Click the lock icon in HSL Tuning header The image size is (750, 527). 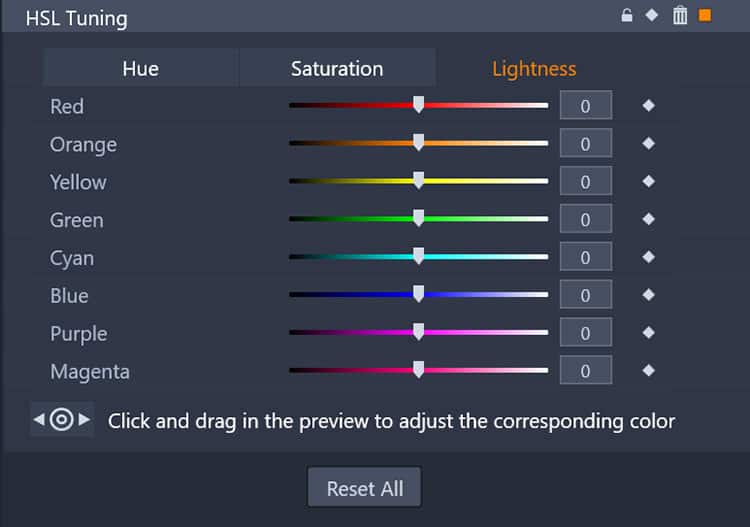point(627,16)
